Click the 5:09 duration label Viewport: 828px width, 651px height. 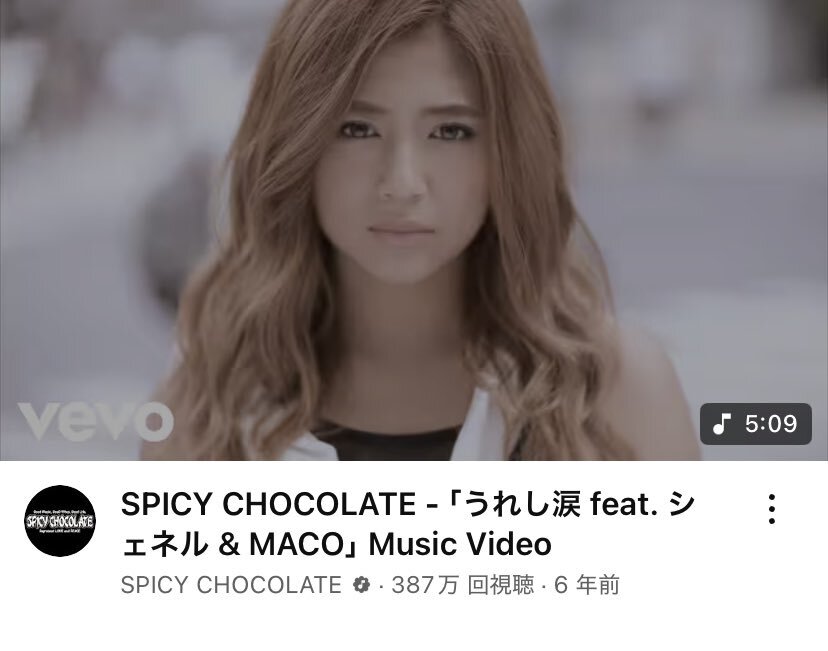[x=771, y=423]
